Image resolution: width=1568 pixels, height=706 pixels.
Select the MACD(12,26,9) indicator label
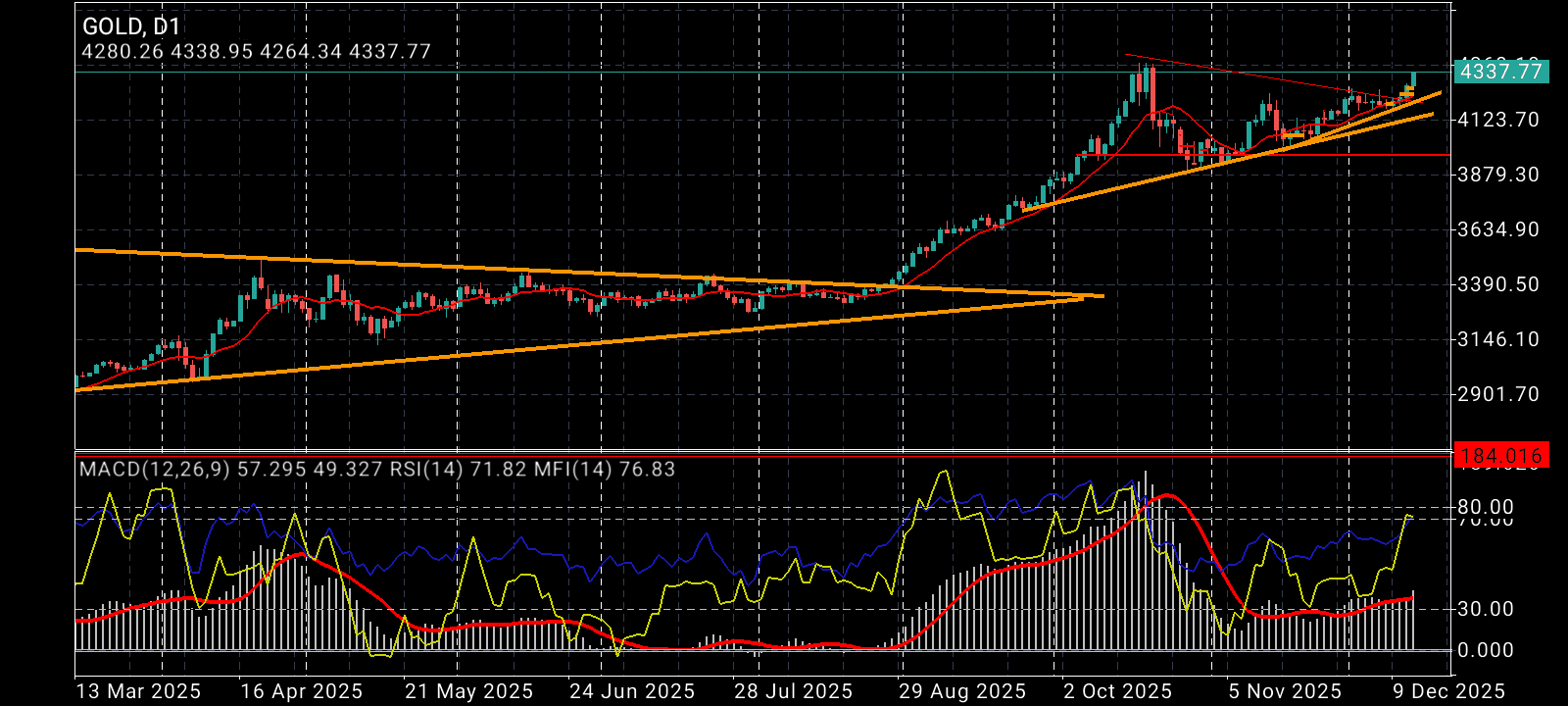155,469
